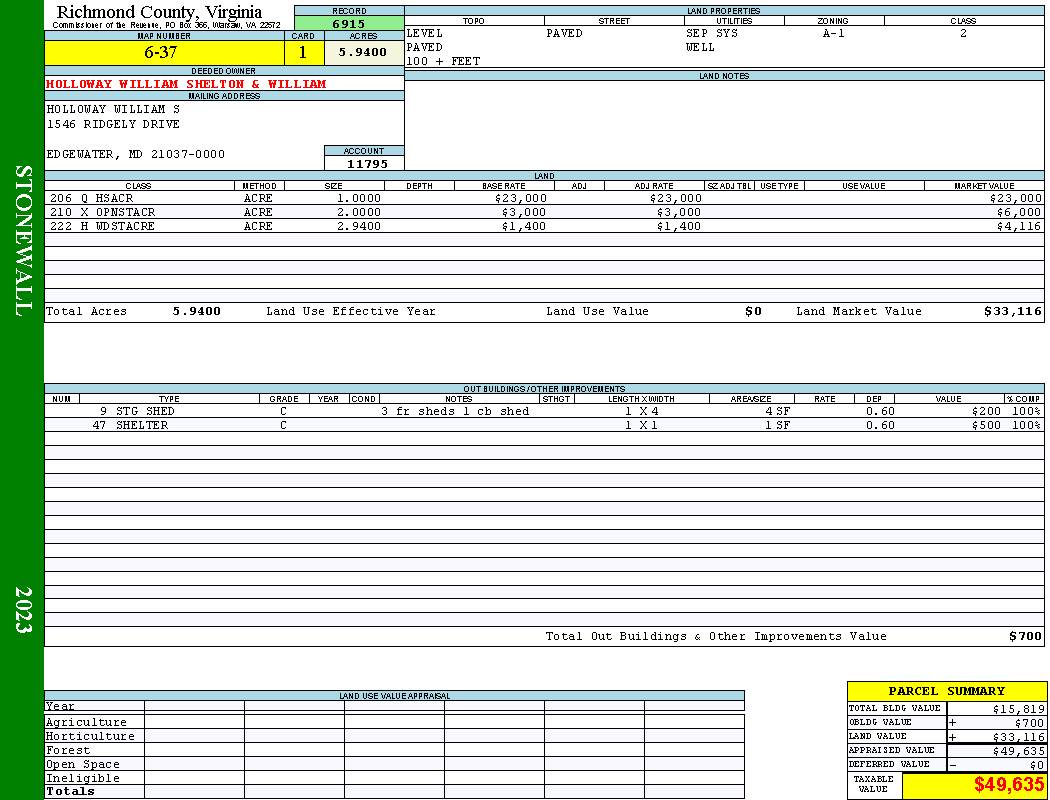Click the 100 + FEET topo entry
1050x800 pixels.
443,61
